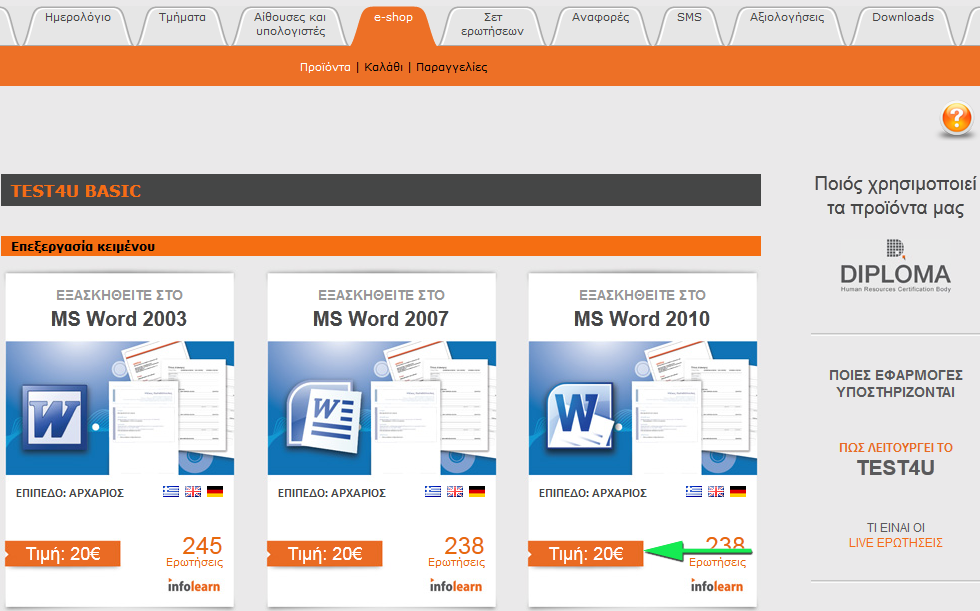Select German flag on MS Word 2010 card
Screen dimensions: 980x611
(x=738, y=492)
